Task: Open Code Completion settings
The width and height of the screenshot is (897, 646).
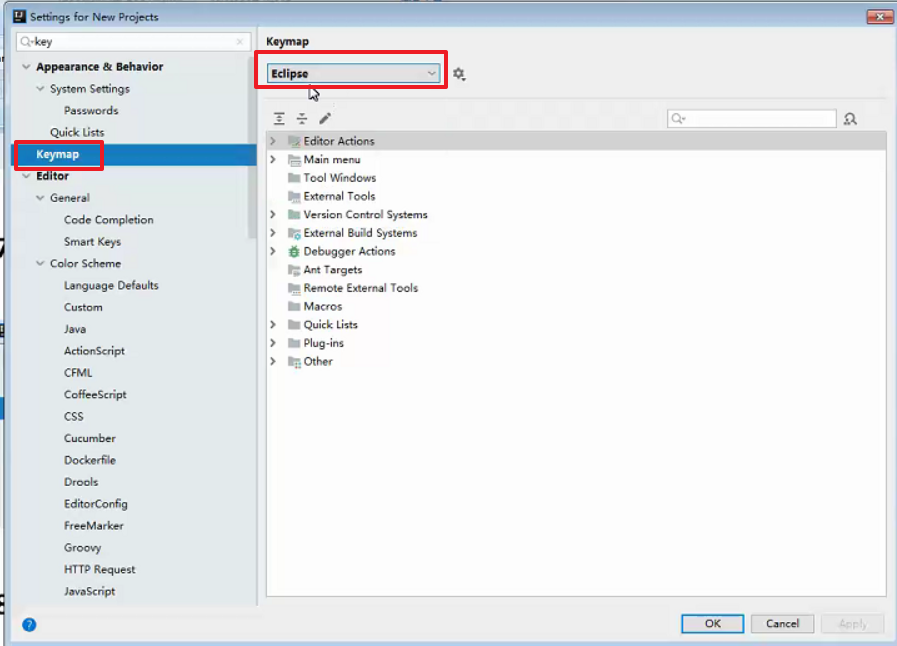Action: pyautogui.click(x=109, y=220)
